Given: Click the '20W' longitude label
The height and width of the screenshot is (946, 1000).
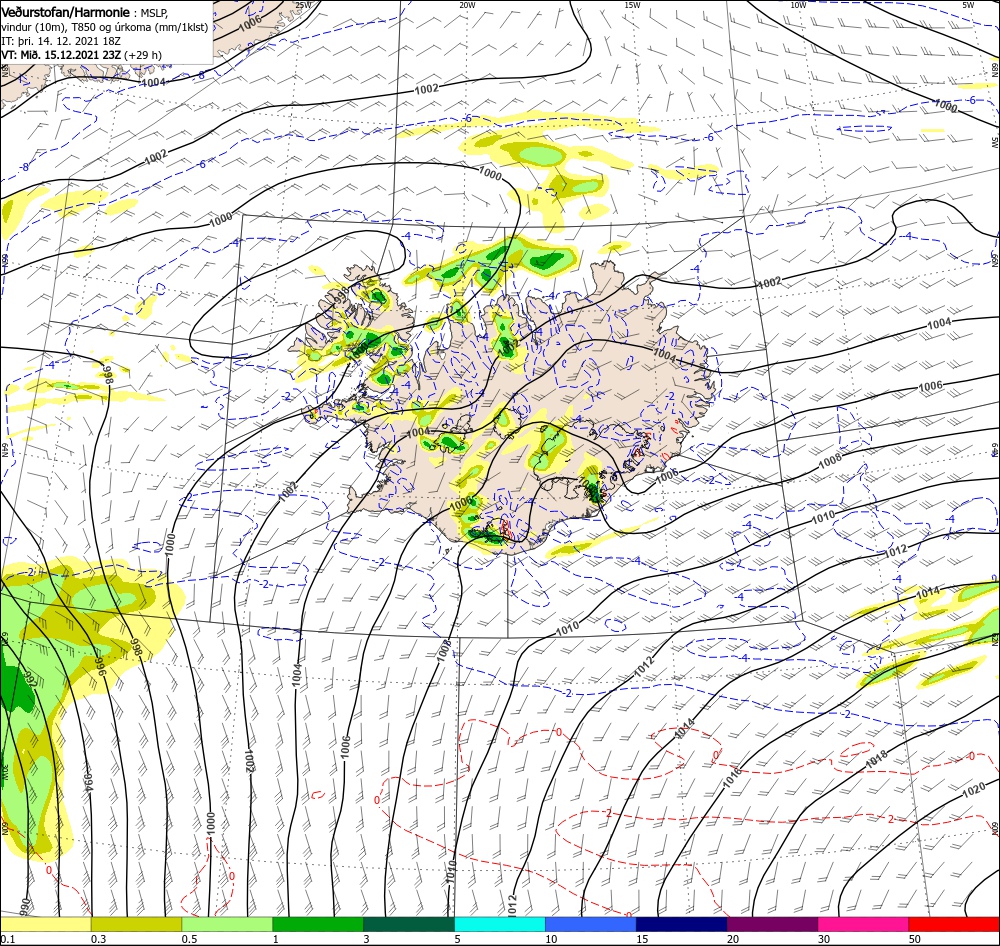Looking at the screenshot, I should point(467,5).
